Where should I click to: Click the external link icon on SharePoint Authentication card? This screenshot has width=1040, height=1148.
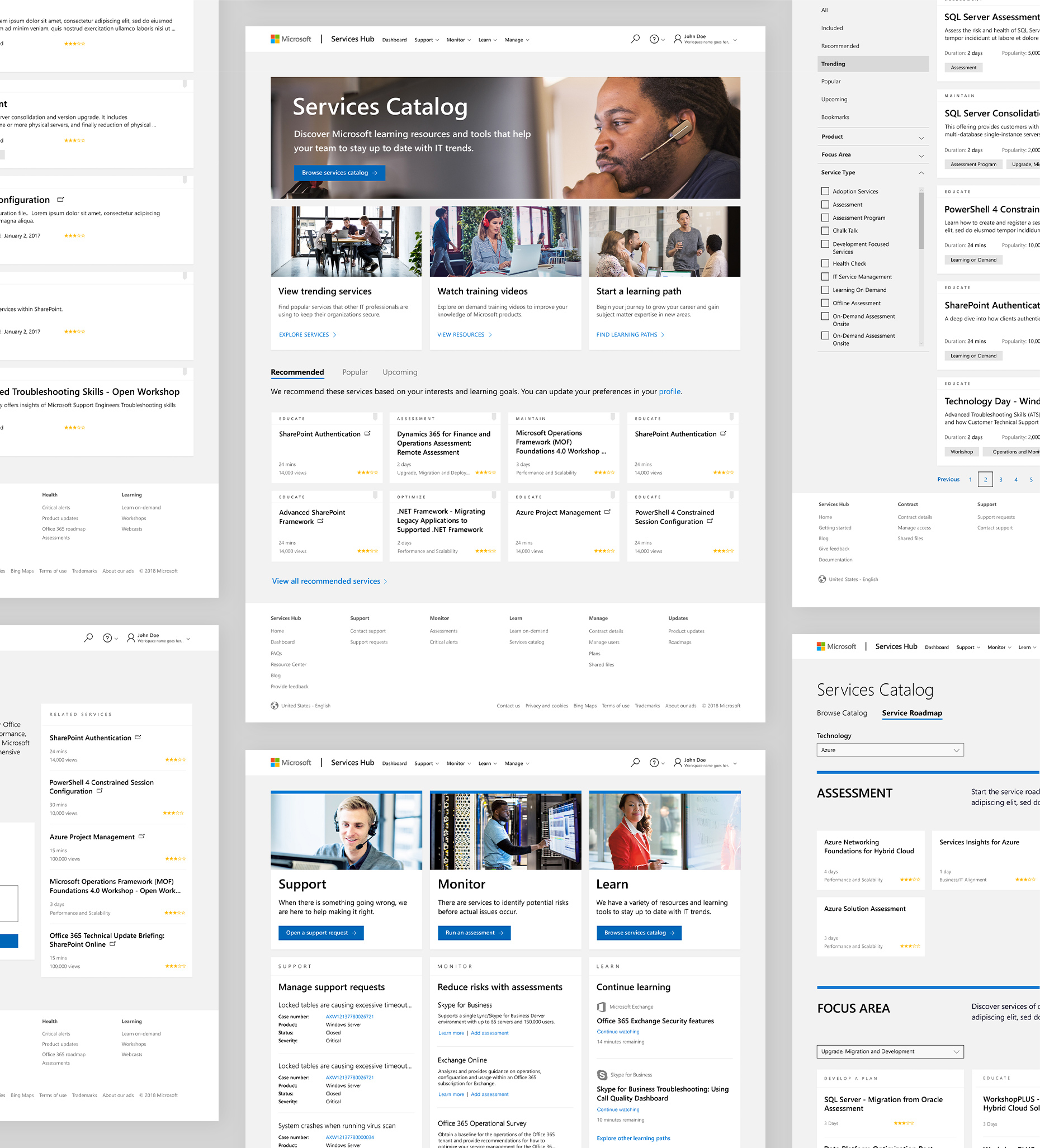click(x=367, y=433)
